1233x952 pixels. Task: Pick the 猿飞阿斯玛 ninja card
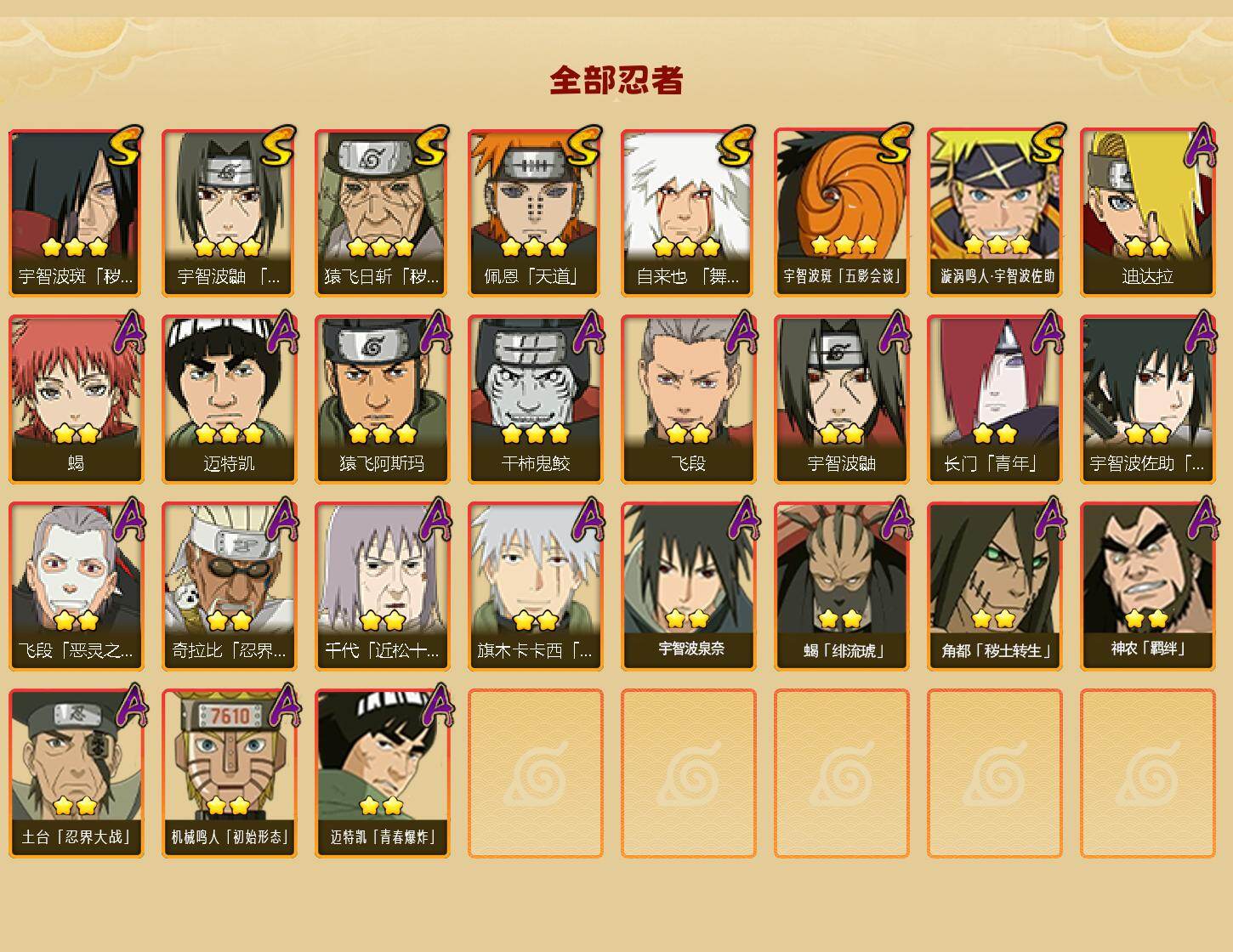click(x=382, y=399)
